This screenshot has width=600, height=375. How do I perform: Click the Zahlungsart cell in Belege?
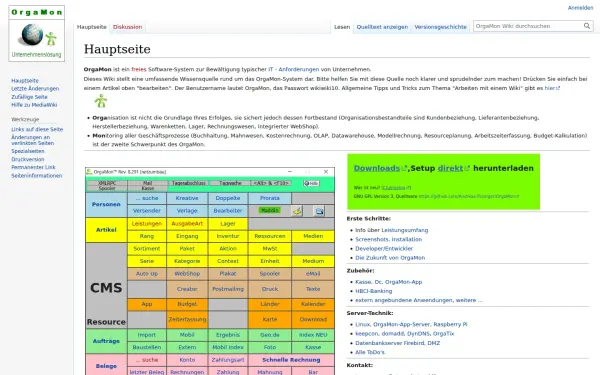tap(228, 360)
